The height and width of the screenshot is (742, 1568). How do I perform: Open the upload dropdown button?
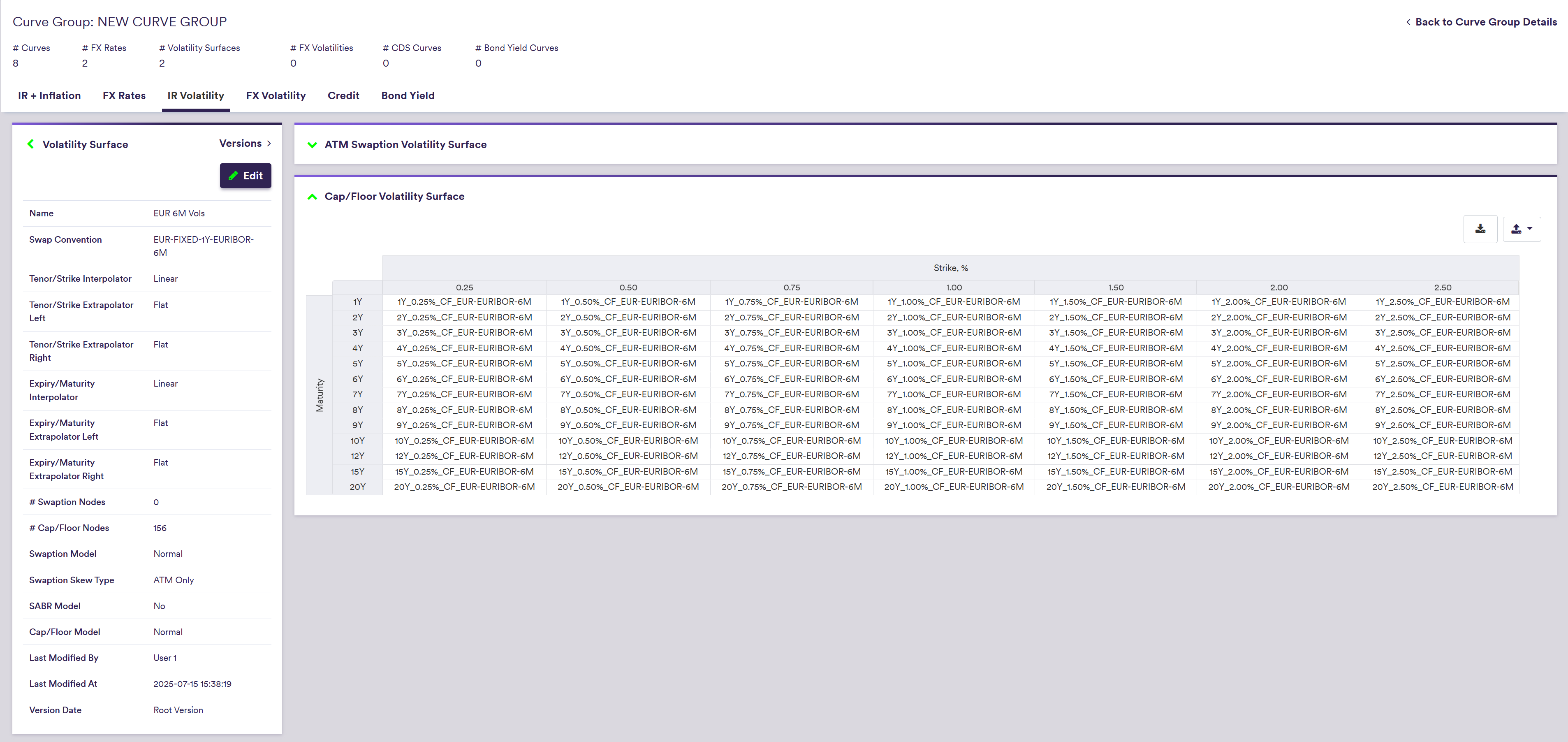[1521, 229]
